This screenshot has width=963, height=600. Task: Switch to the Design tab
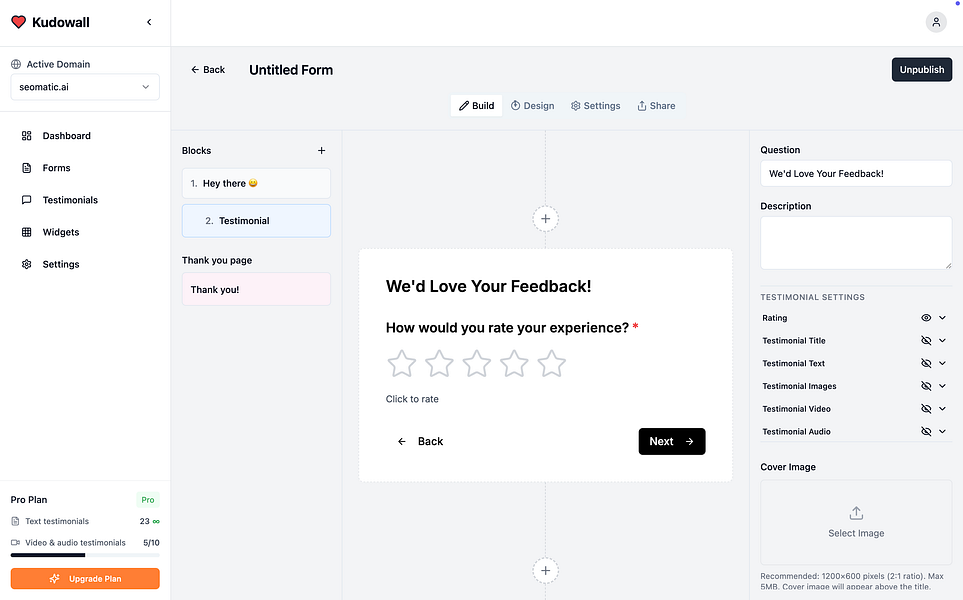coord(532,106)
